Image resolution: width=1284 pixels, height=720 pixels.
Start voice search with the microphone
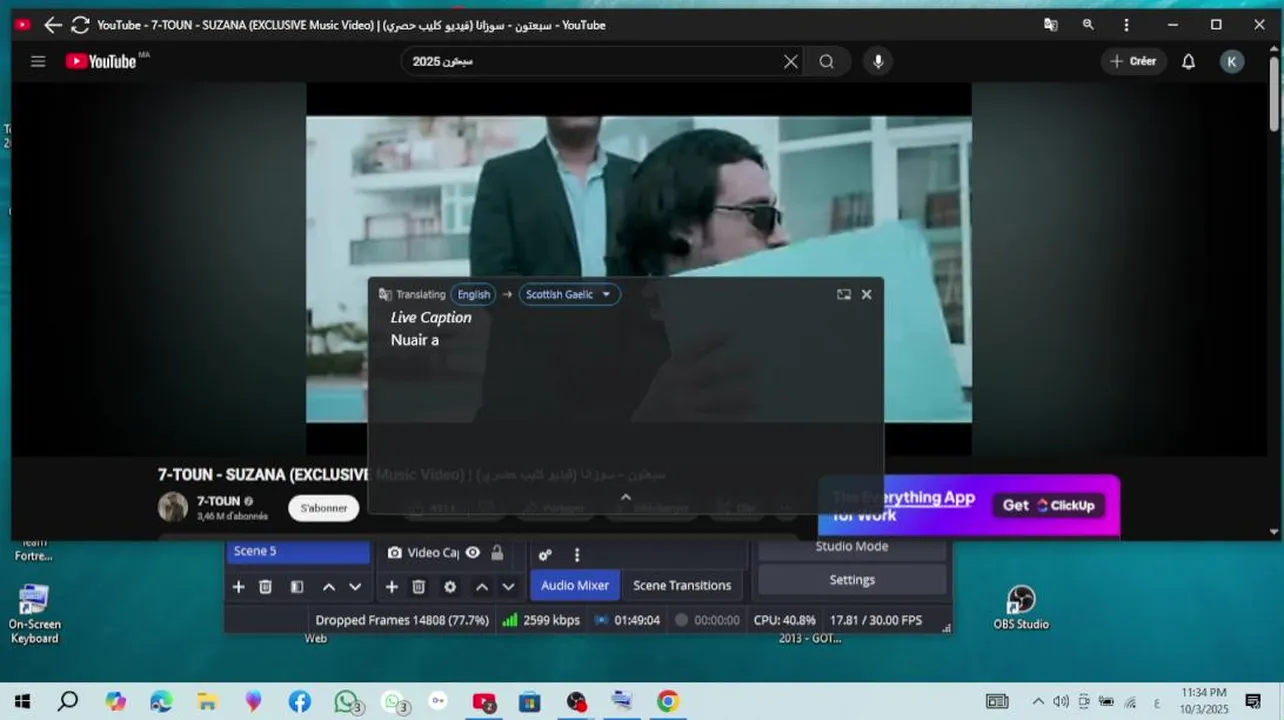(878, 61)
